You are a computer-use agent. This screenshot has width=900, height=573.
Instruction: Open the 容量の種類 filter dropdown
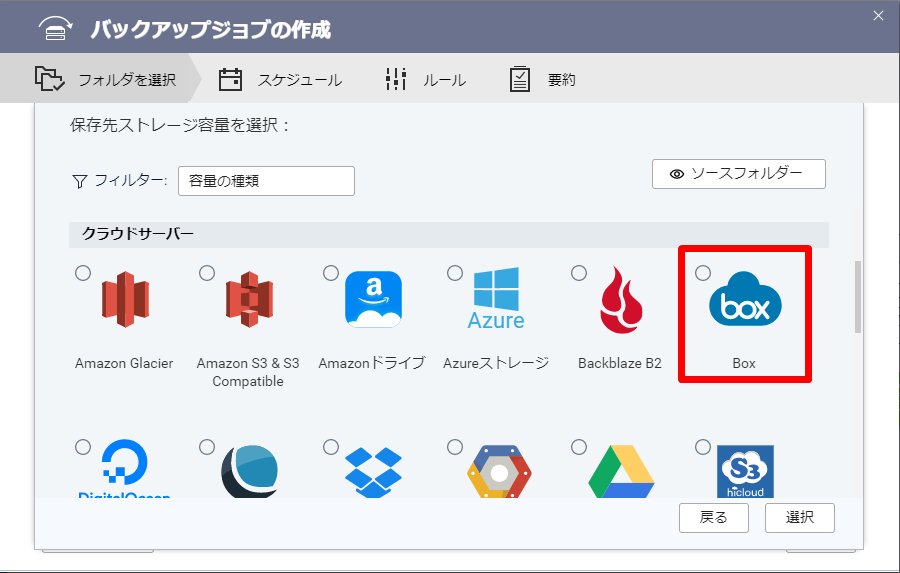pyautogui.click(x=266, y=181)
